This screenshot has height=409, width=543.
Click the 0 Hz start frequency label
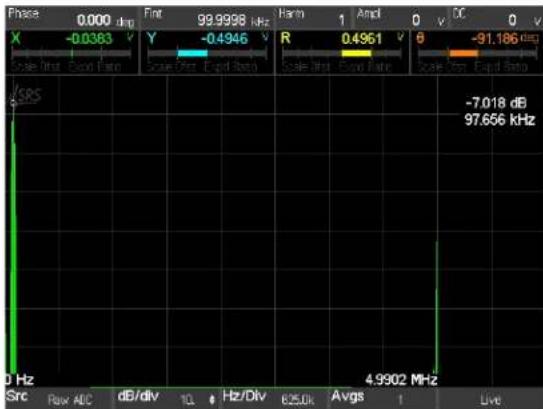click(19, 380)
